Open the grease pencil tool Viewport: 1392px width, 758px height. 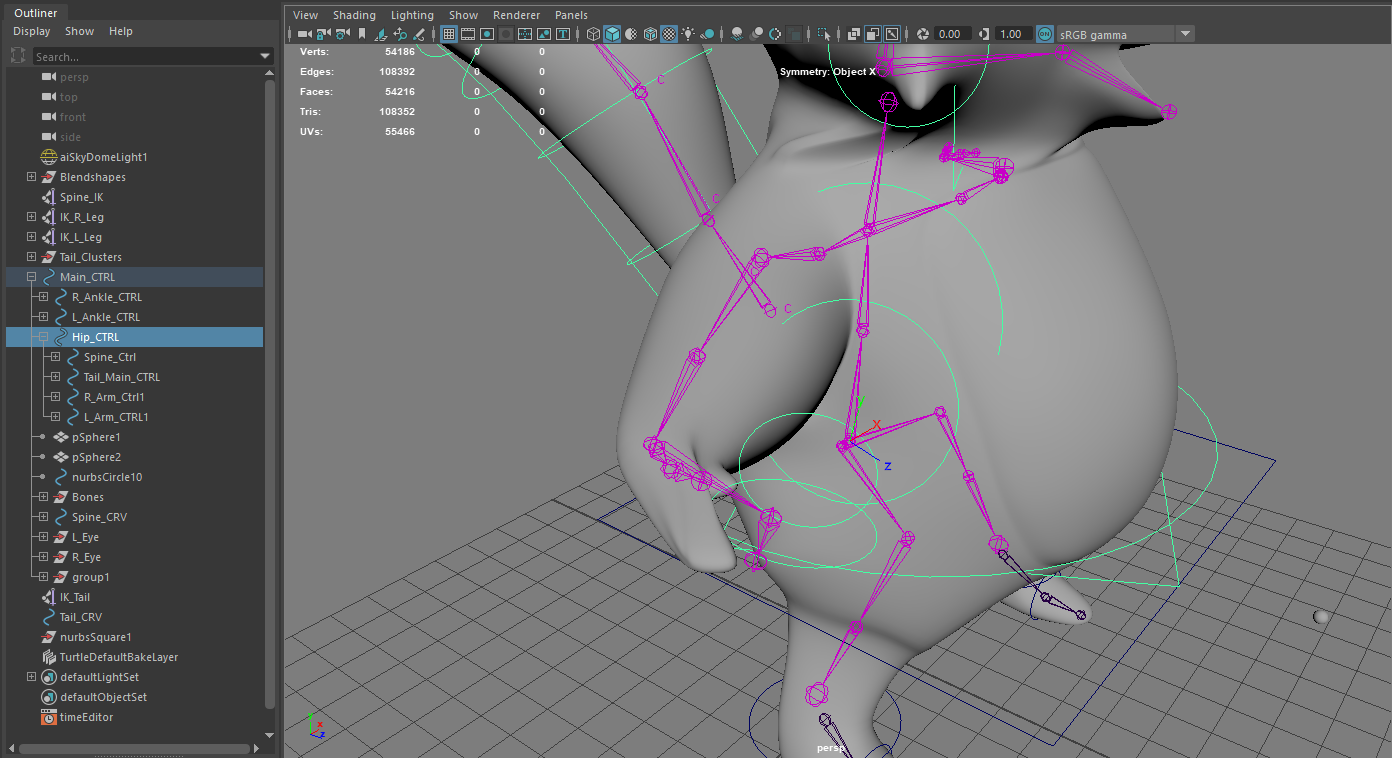point(418,33)
